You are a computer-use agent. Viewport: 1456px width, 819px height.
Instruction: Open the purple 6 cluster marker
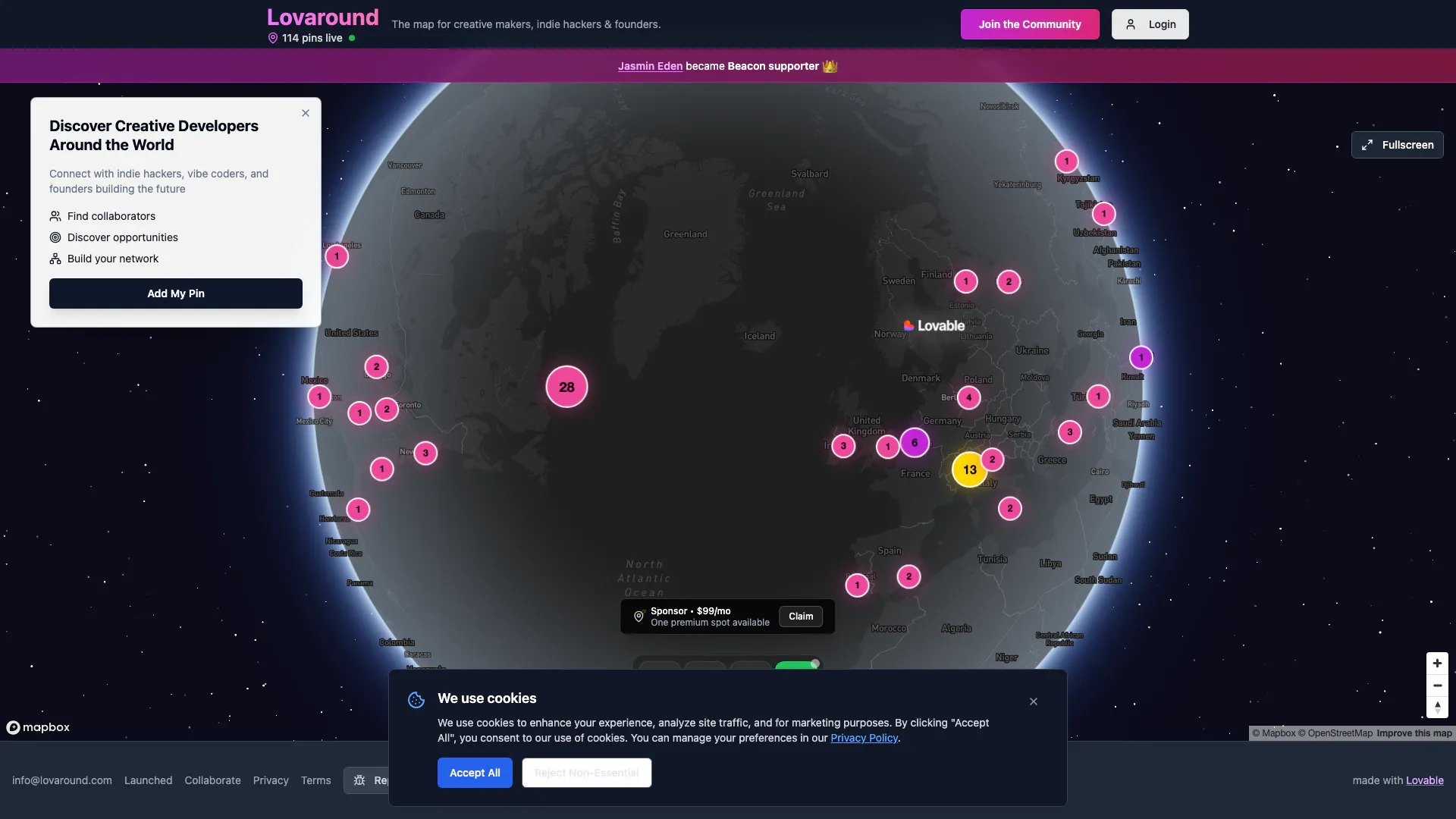click(915, 443)
